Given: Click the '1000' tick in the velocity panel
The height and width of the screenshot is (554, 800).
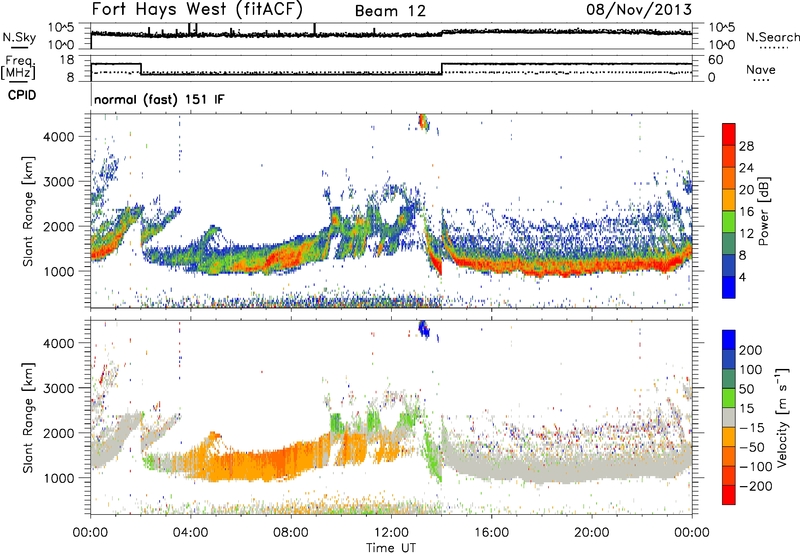Looking at the screenshot, I should 58,478.
